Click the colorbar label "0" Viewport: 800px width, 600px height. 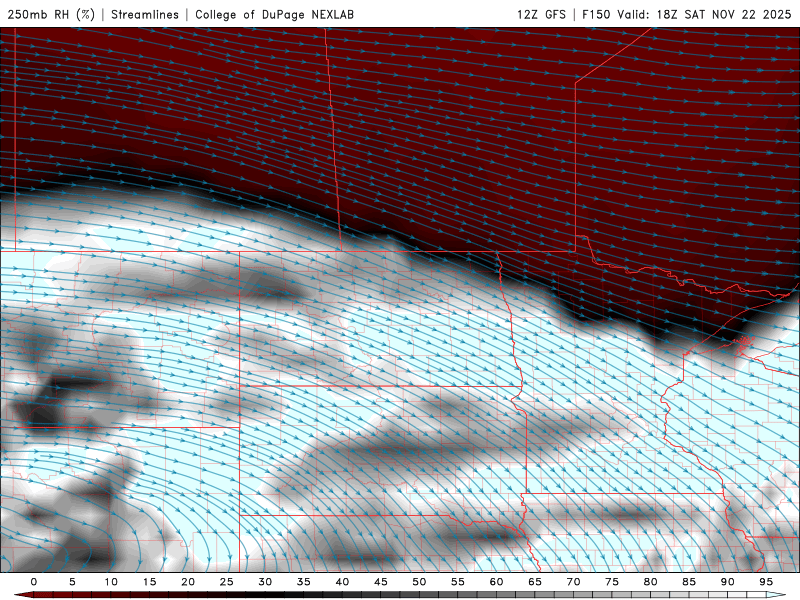[34, 582]
